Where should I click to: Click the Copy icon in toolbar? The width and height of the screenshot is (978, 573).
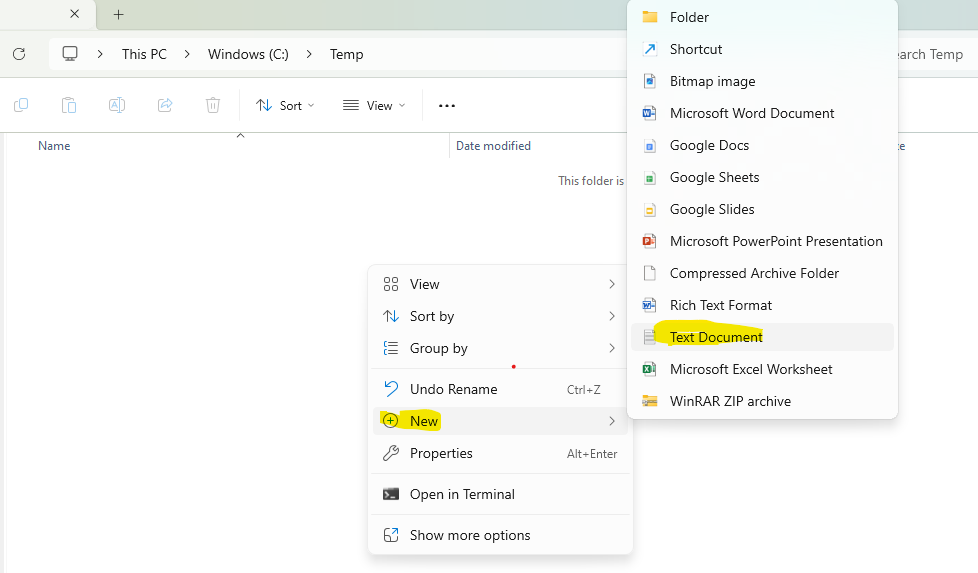(21, 105)
